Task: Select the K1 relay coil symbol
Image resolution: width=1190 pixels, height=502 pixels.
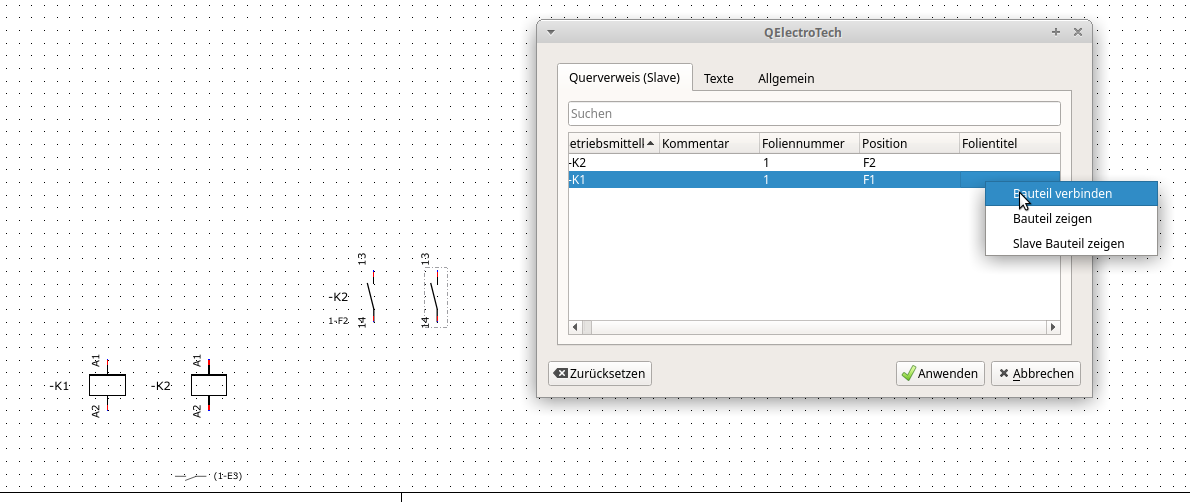Action: [x=107, y=385]
